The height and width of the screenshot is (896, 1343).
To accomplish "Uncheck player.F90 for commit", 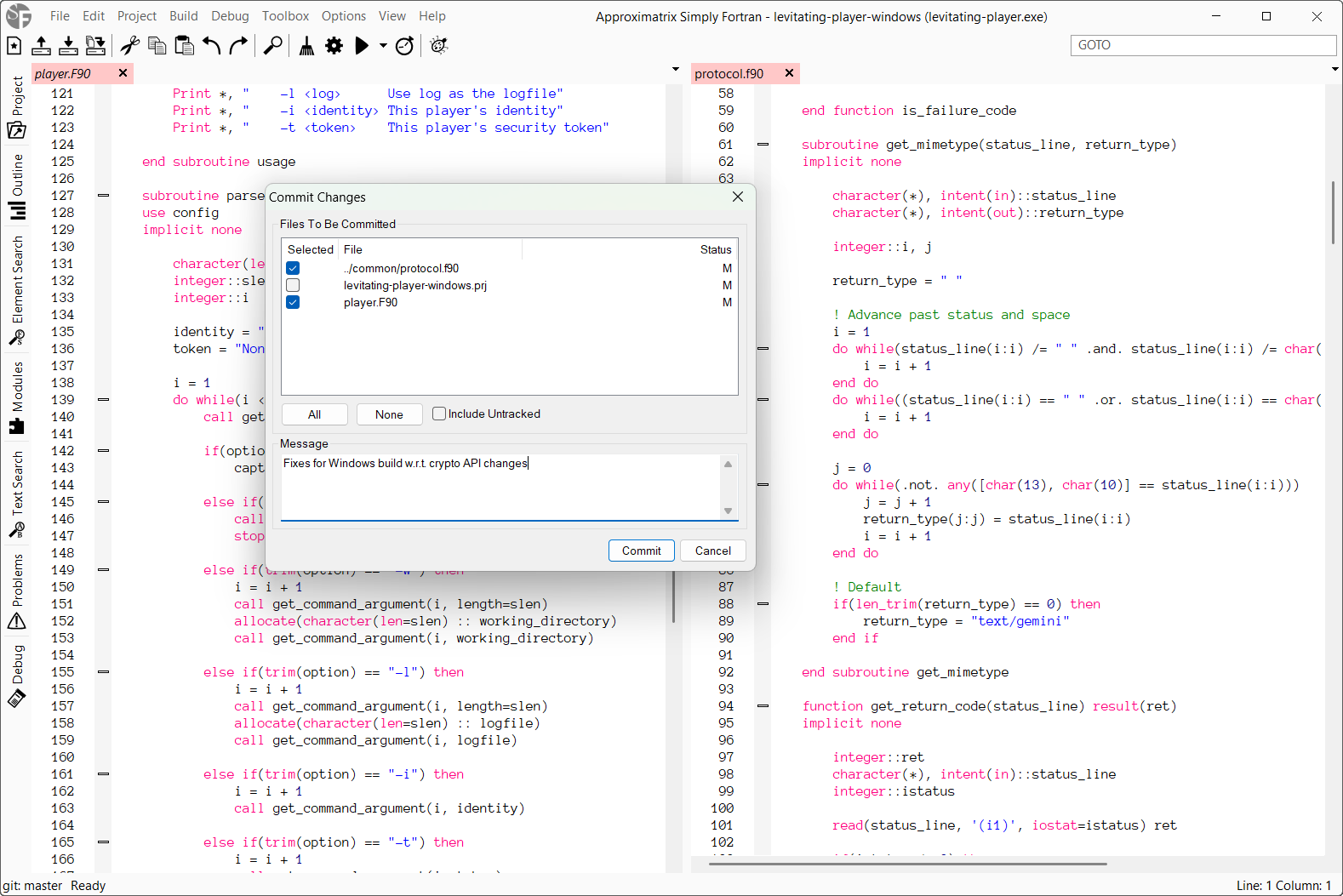I will click(293, 302).
